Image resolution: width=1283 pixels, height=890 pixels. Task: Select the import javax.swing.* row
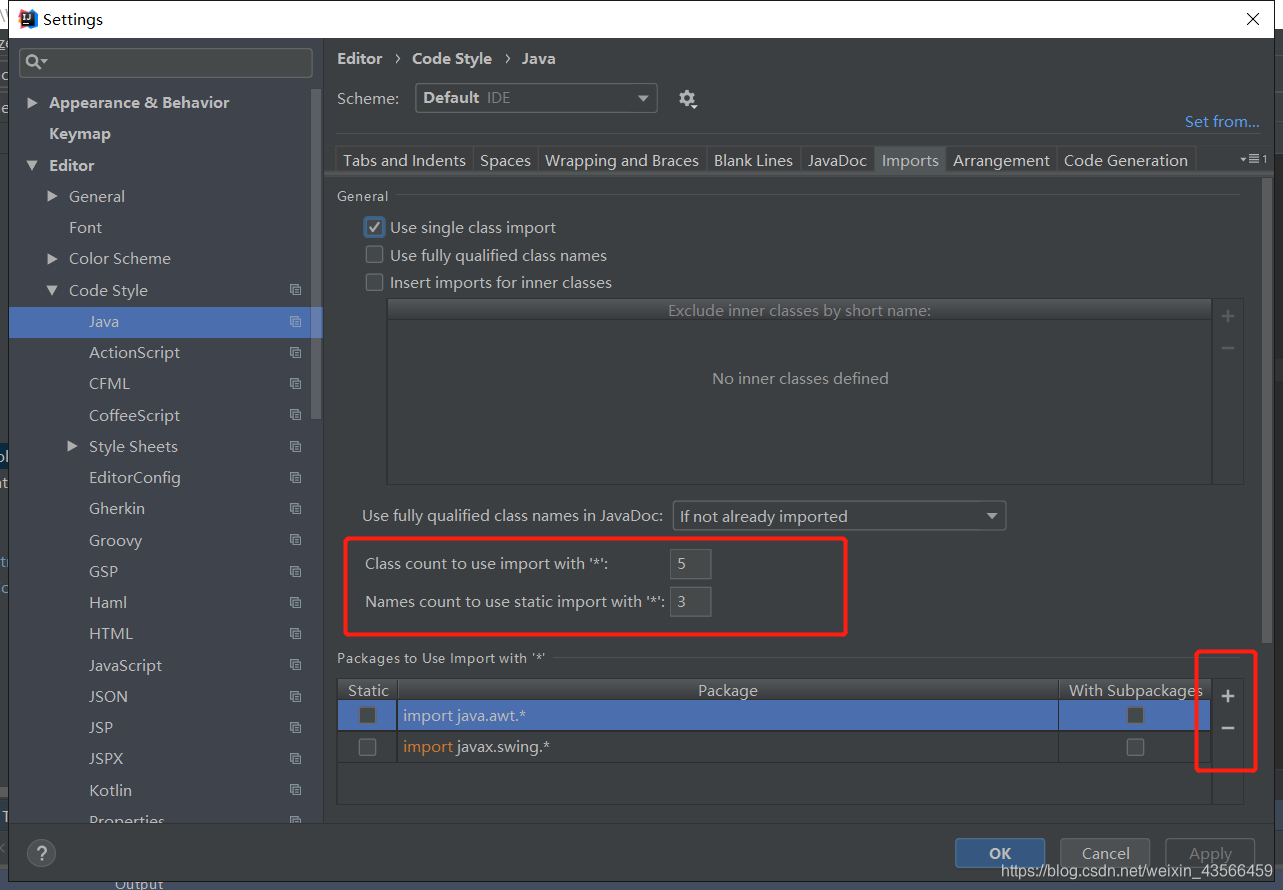pyautogui.click(x=775, y=747)
